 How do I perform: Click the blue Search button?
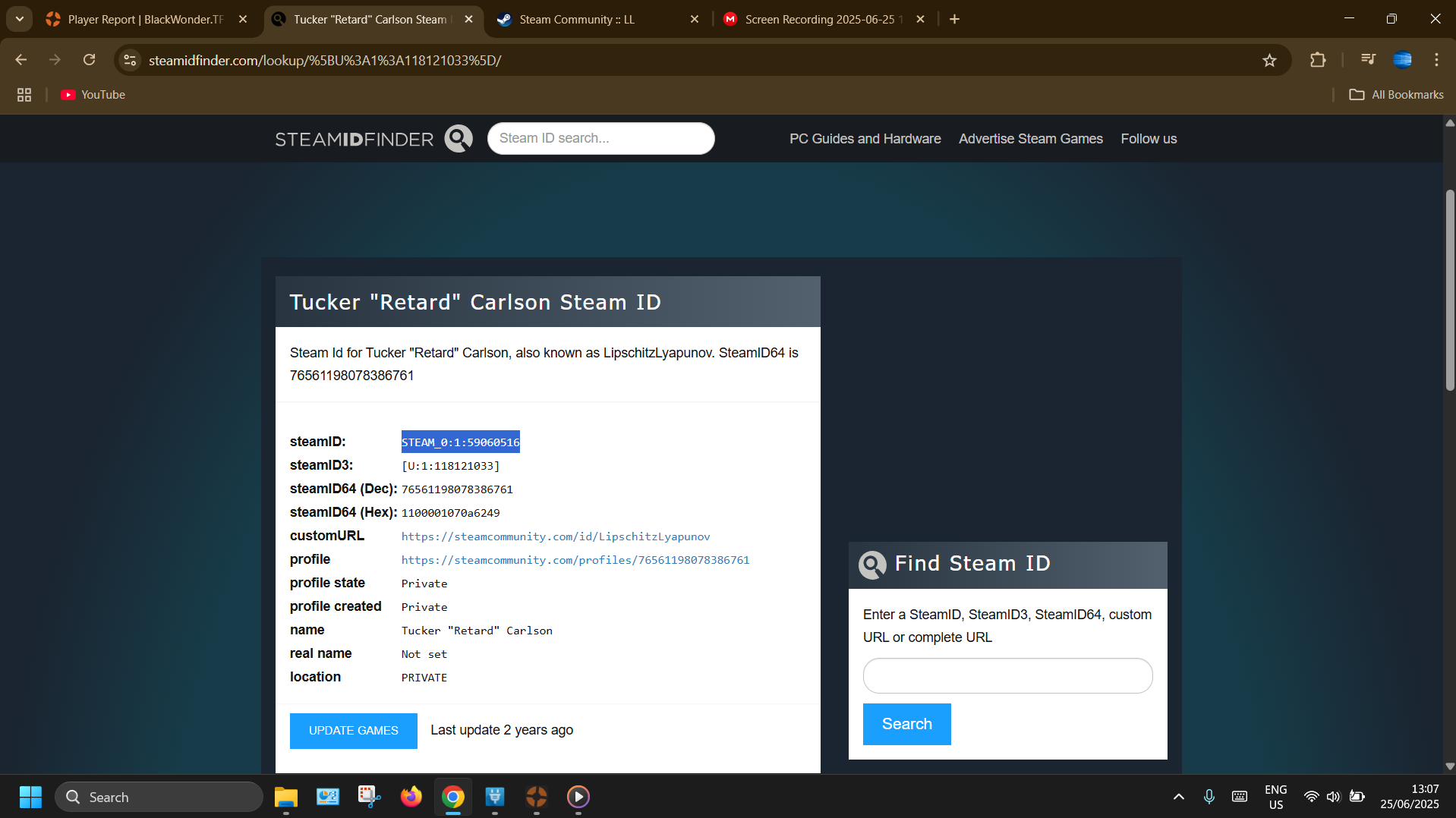tap(906, 724)
